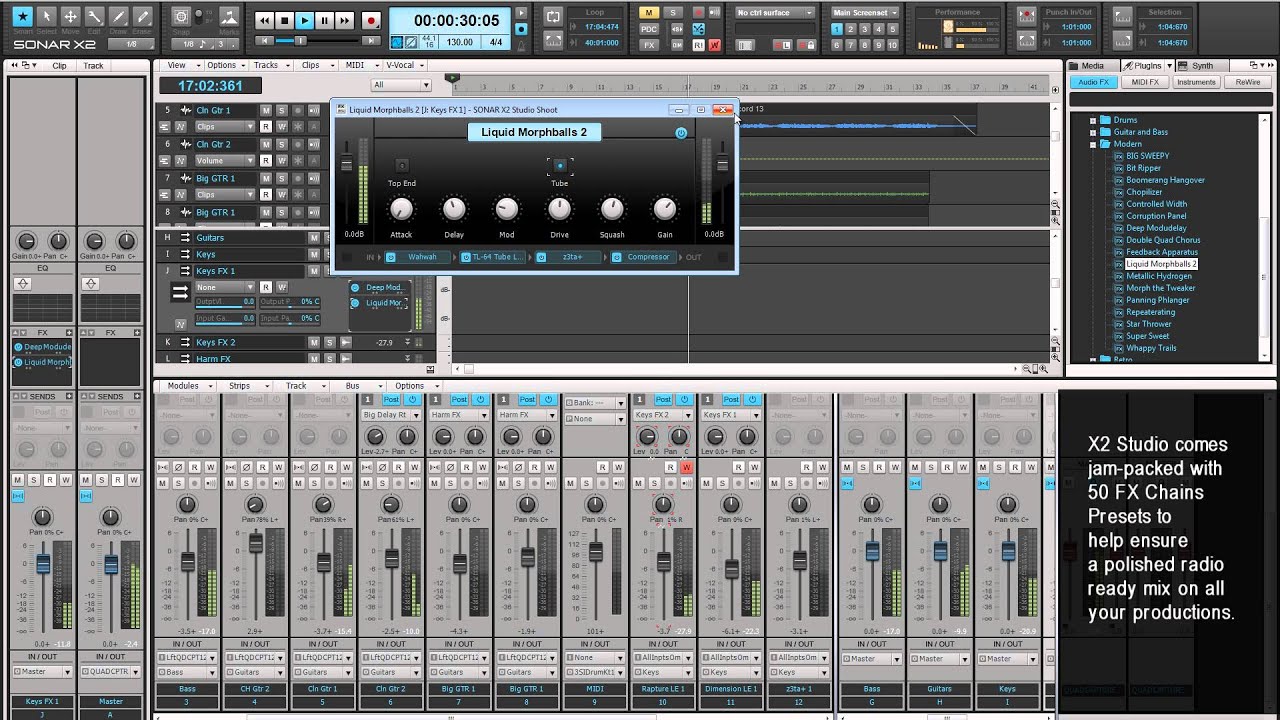Toggle the PDC override button
Screen dimensions: 1280x720
pyautogui.click(x=650, y=29)
